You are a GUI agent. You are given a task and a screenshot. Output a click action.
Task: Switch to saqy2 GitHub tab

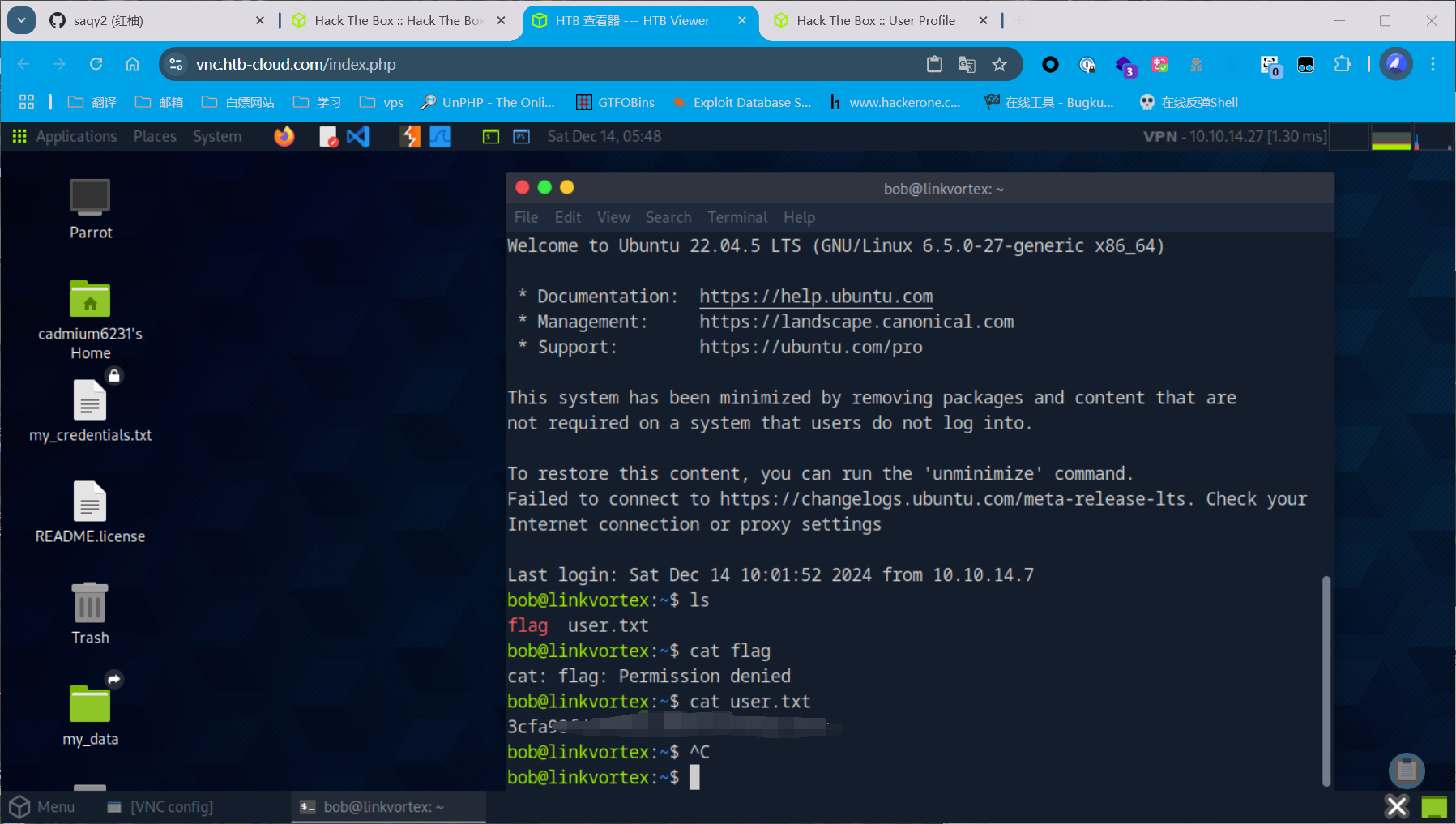158,20
